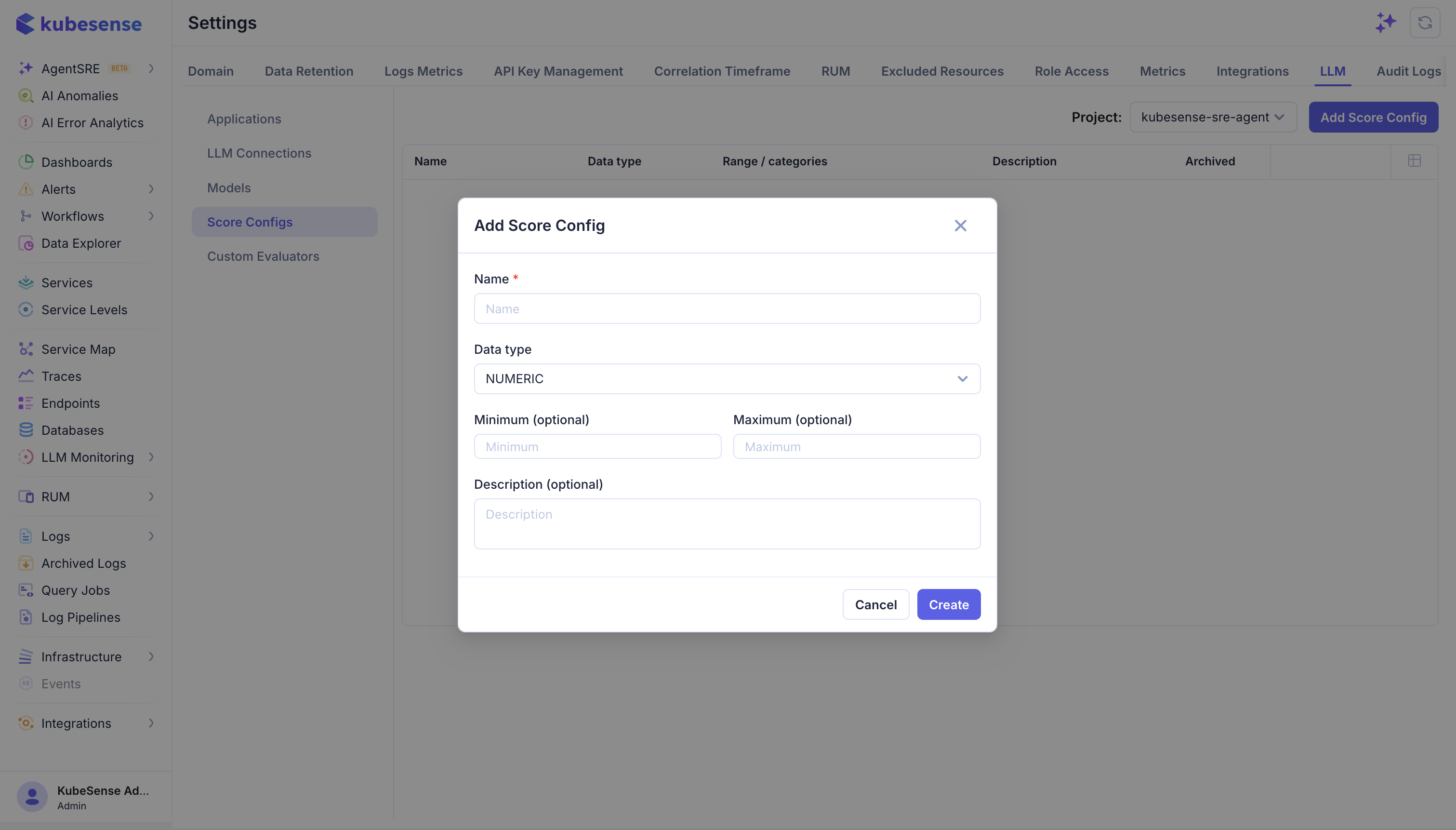
Task: Click the refresh icon in top bar
Action: pyautogui.click(x=1425, y=23)
